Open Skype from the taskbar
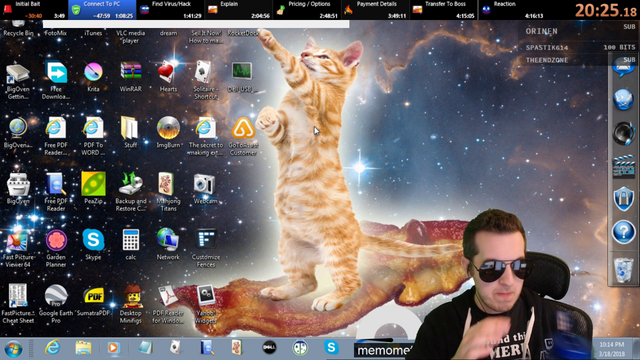640x360 pixels. pos(331,348)
